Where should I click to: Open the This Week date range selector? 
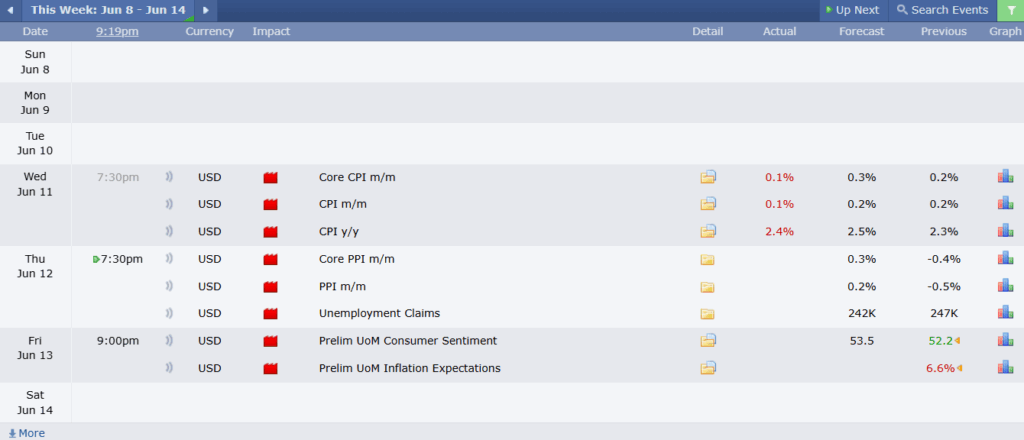(x=108, y=10)
